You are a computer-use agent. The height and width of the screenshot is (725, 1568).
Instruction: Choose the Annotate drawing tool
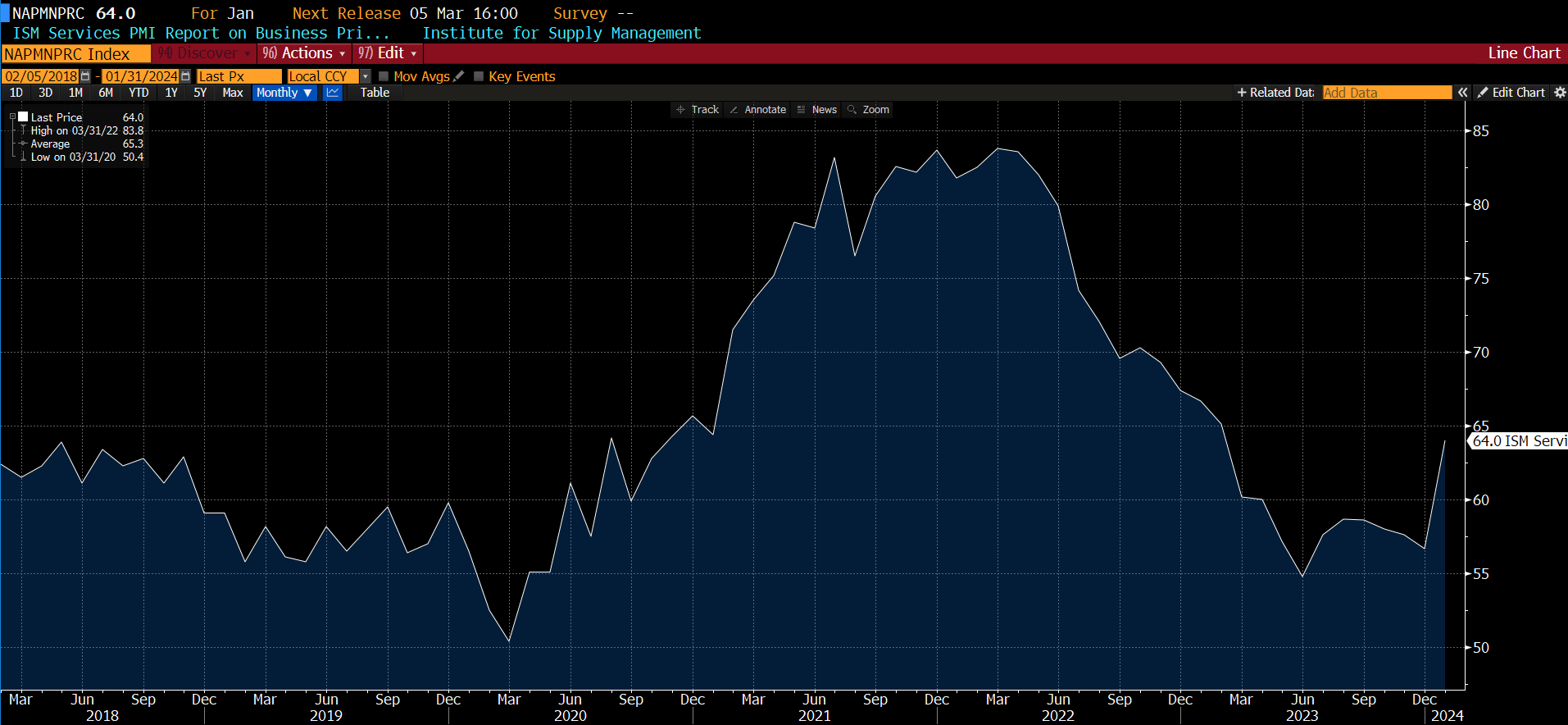757,110
